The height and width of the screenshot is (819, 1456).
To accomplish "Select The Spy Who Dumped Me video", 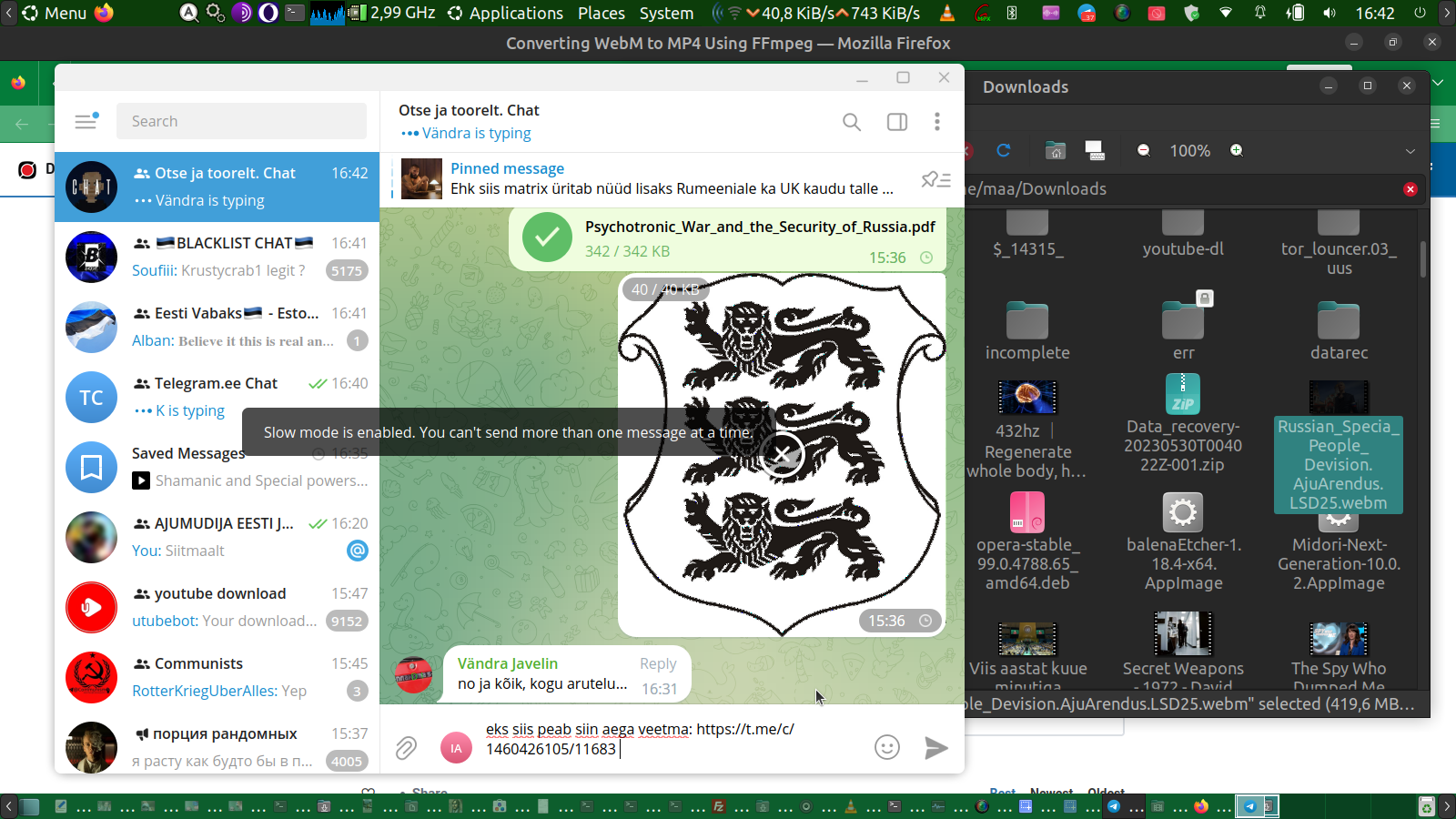I will tap(1339, 653).
